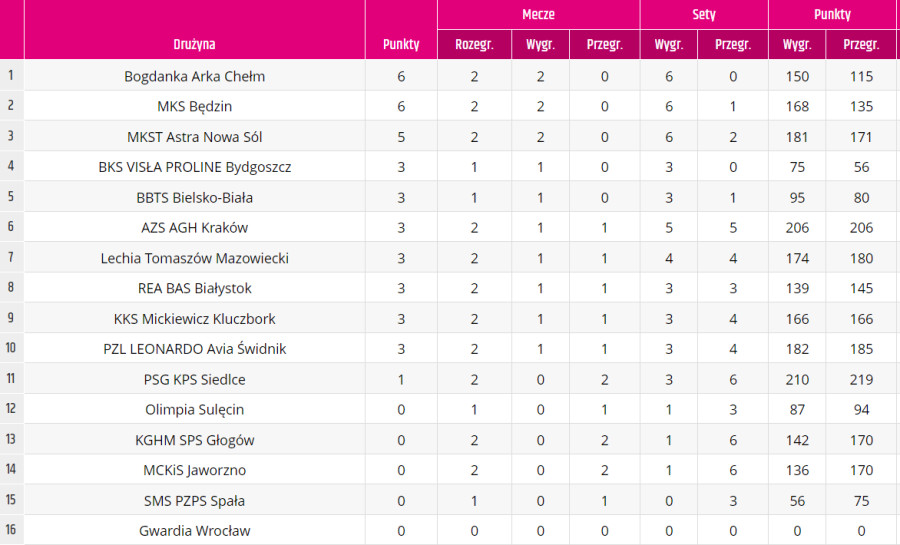900x545 pixels.
Task: Open Bogdanka Arka Chełm team link
Action: pyautogui.click(x=195, y=76)
